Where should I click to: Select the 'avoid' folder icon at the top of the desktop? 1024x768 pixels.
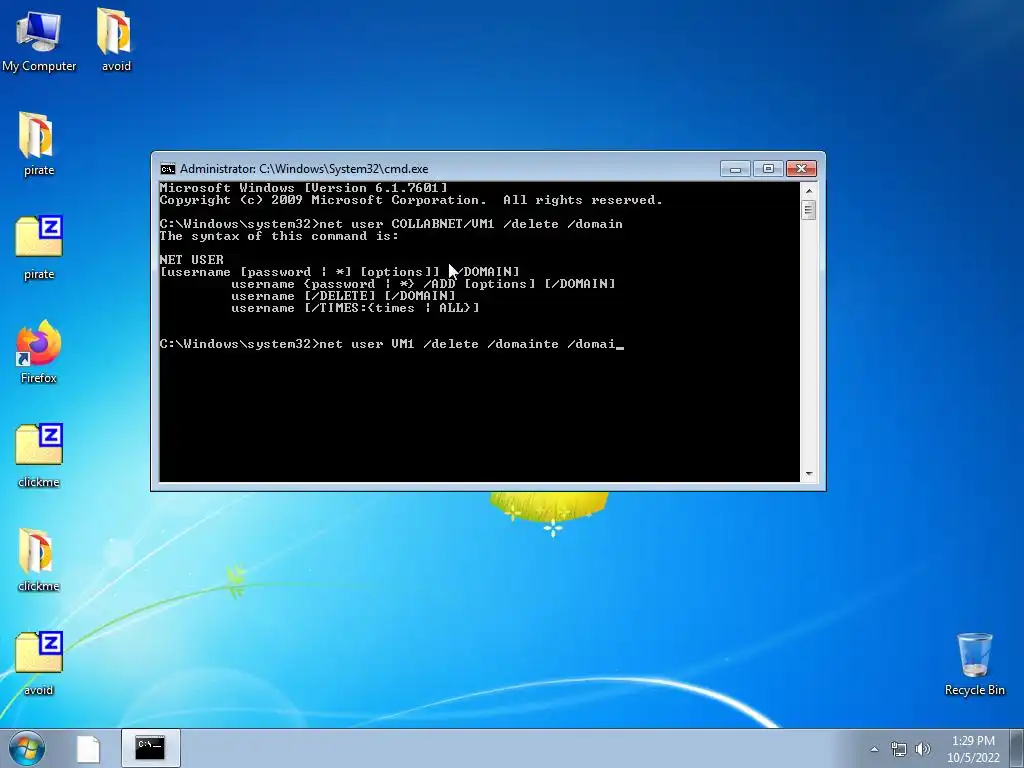click(116, 39)
